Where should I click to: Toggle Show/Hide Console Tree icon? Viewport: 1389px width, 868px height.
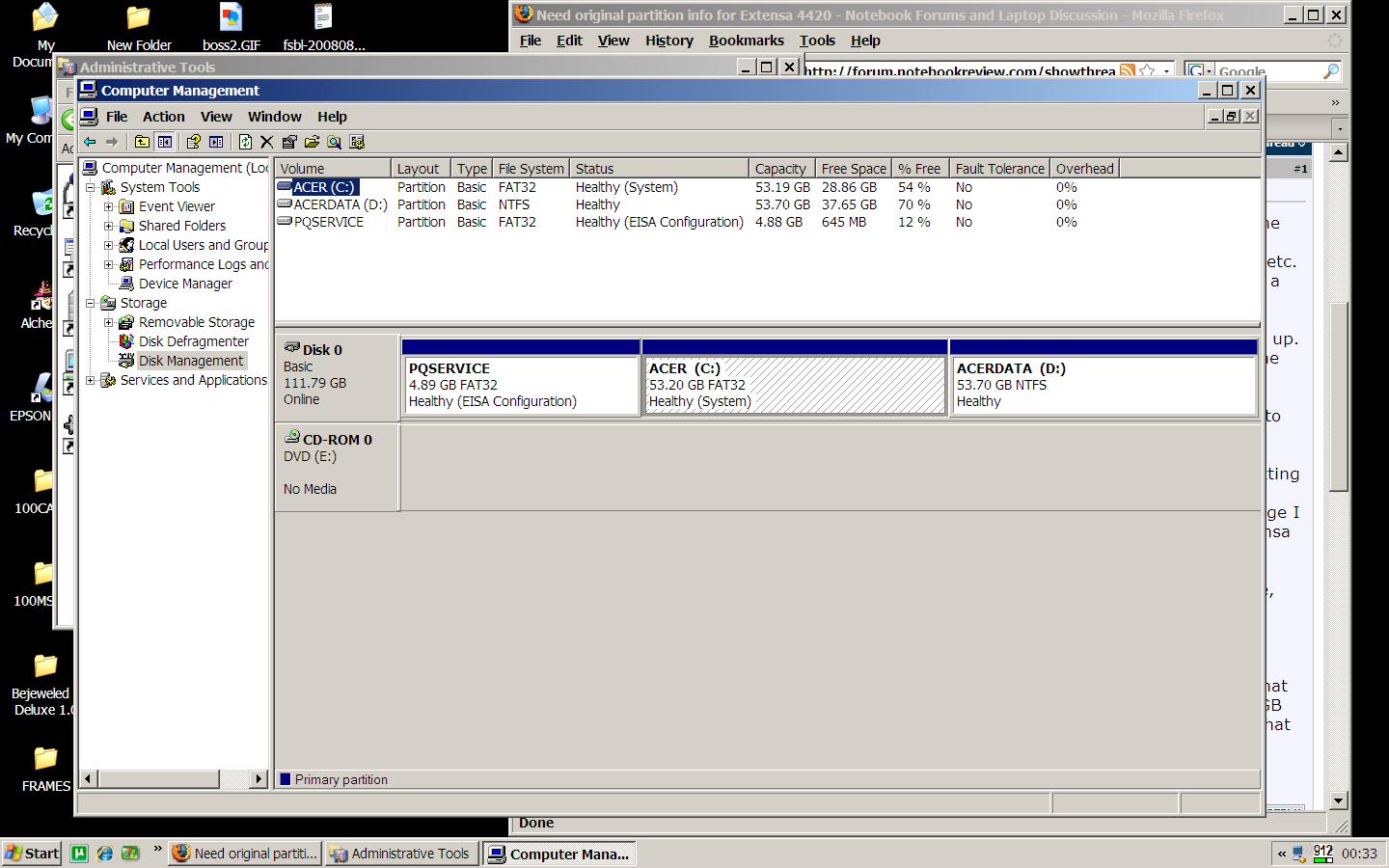(165, 142)
